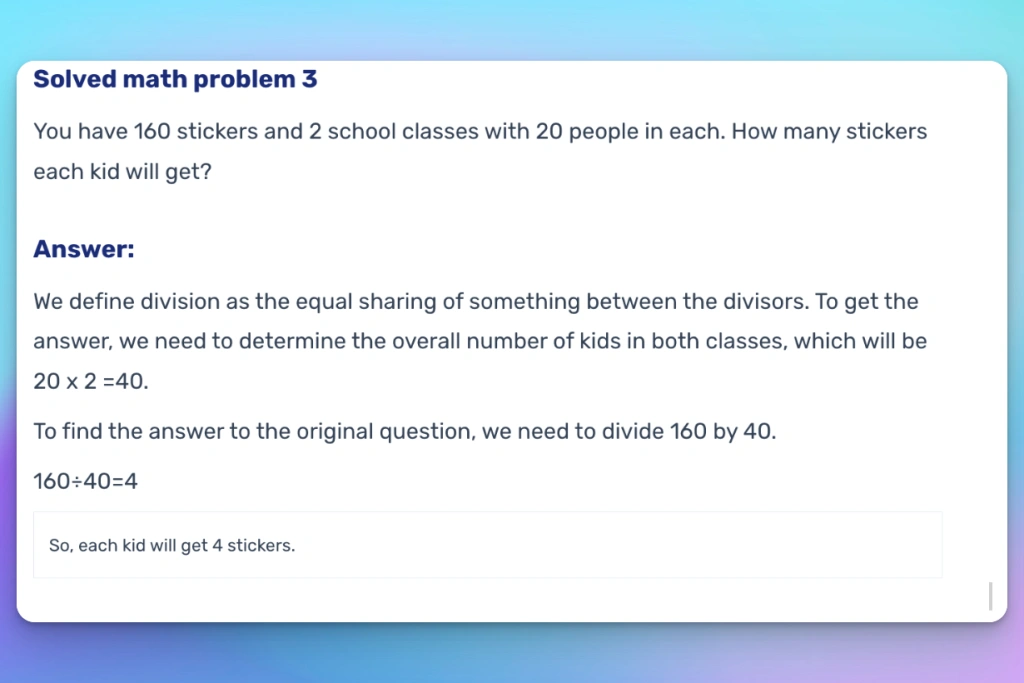Click the boxed text "So, each kid will get 4 stickers."
The image size is (1024, 683).
172,546
